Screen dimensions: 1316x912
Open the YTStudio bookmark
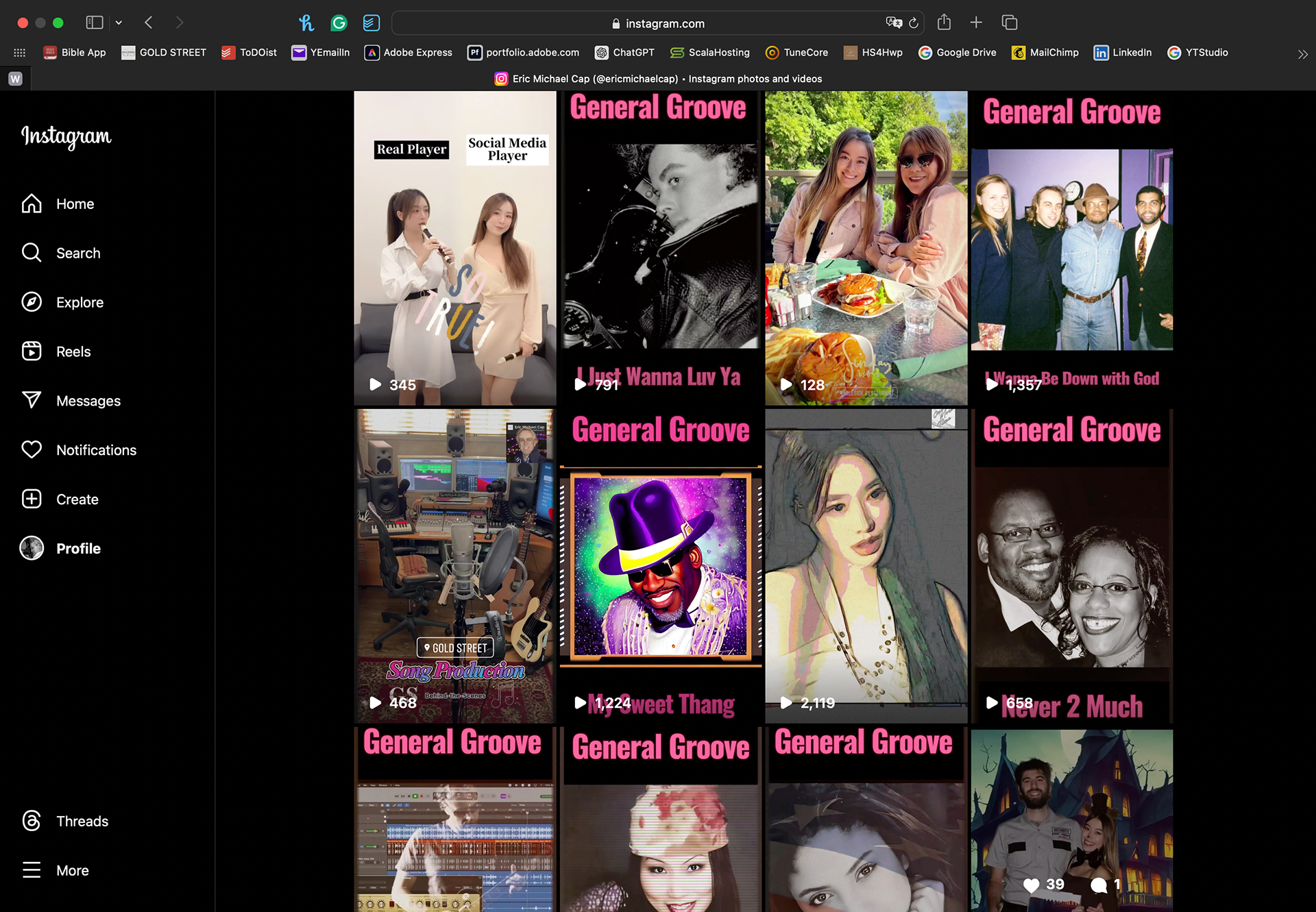coord(1197,53)
